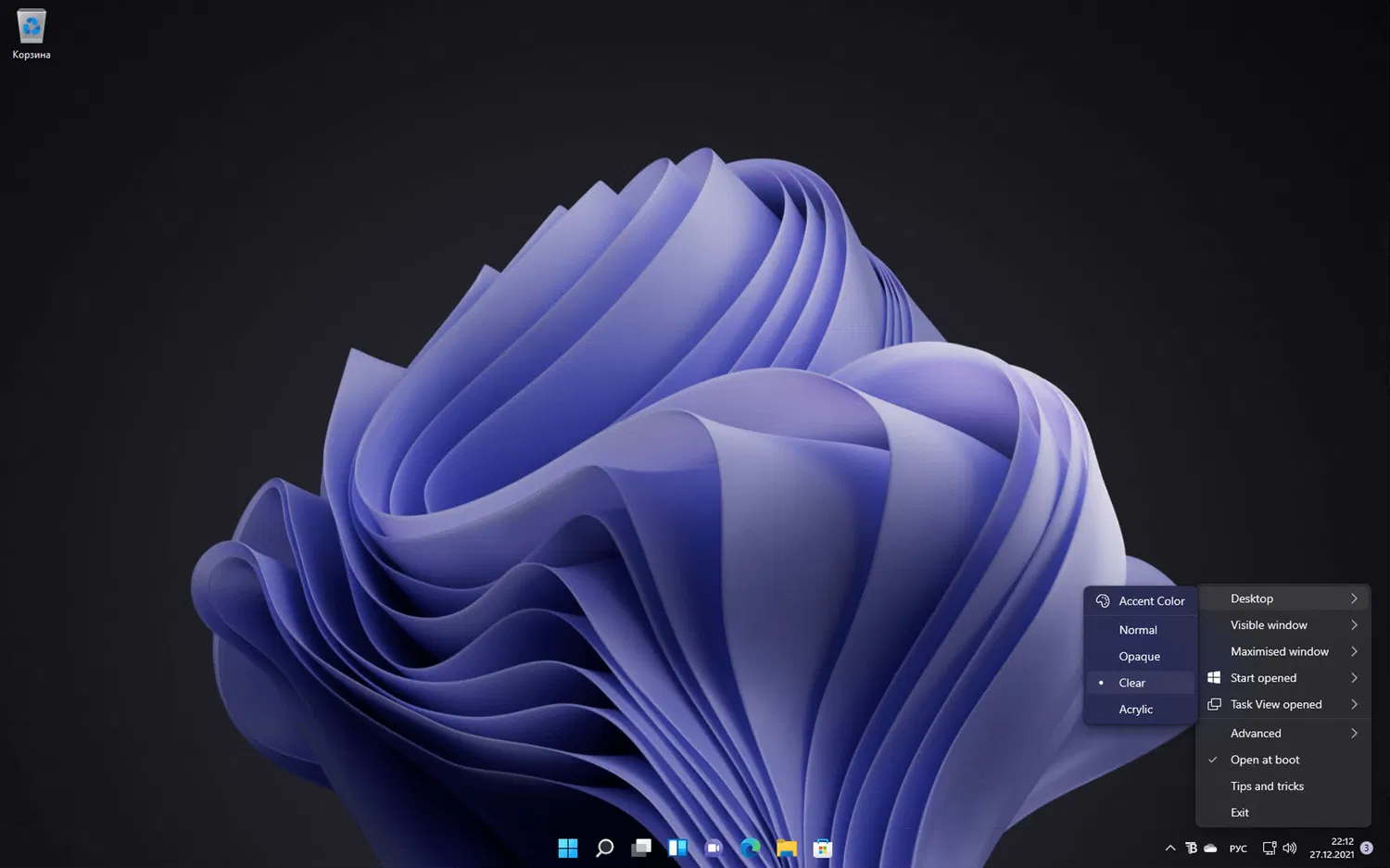Click the TranslucentTB tray icon
Screen dimensions: 1390x868
tap(1192, 848)
